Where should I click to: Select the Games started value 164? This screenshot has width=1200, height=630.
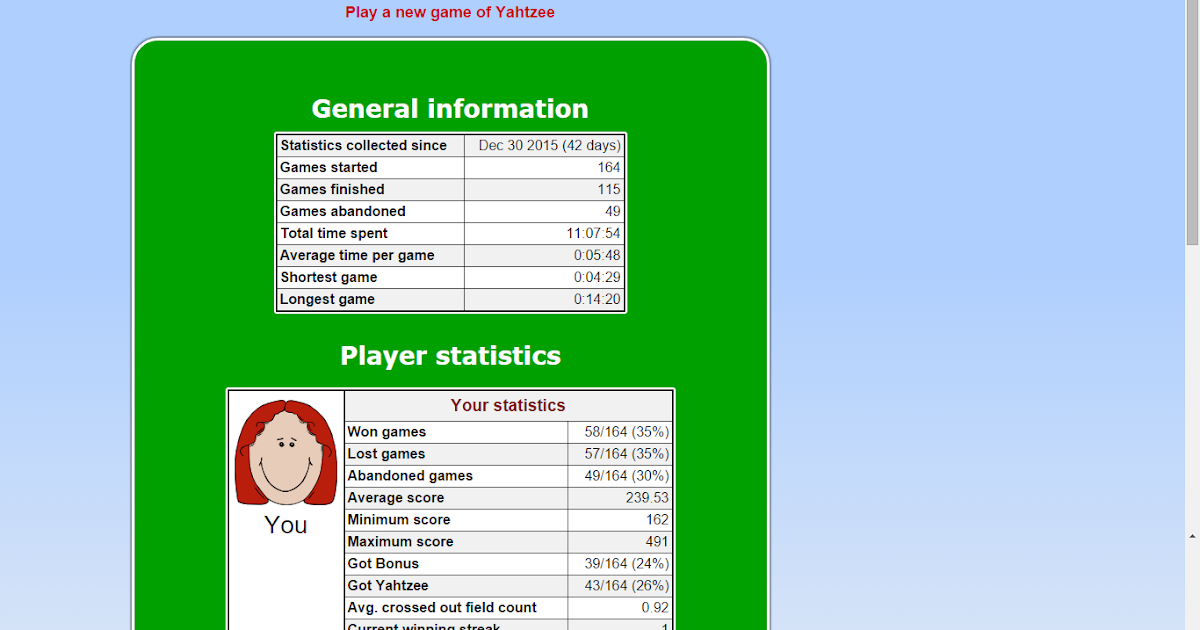click(x=609, y=167)
